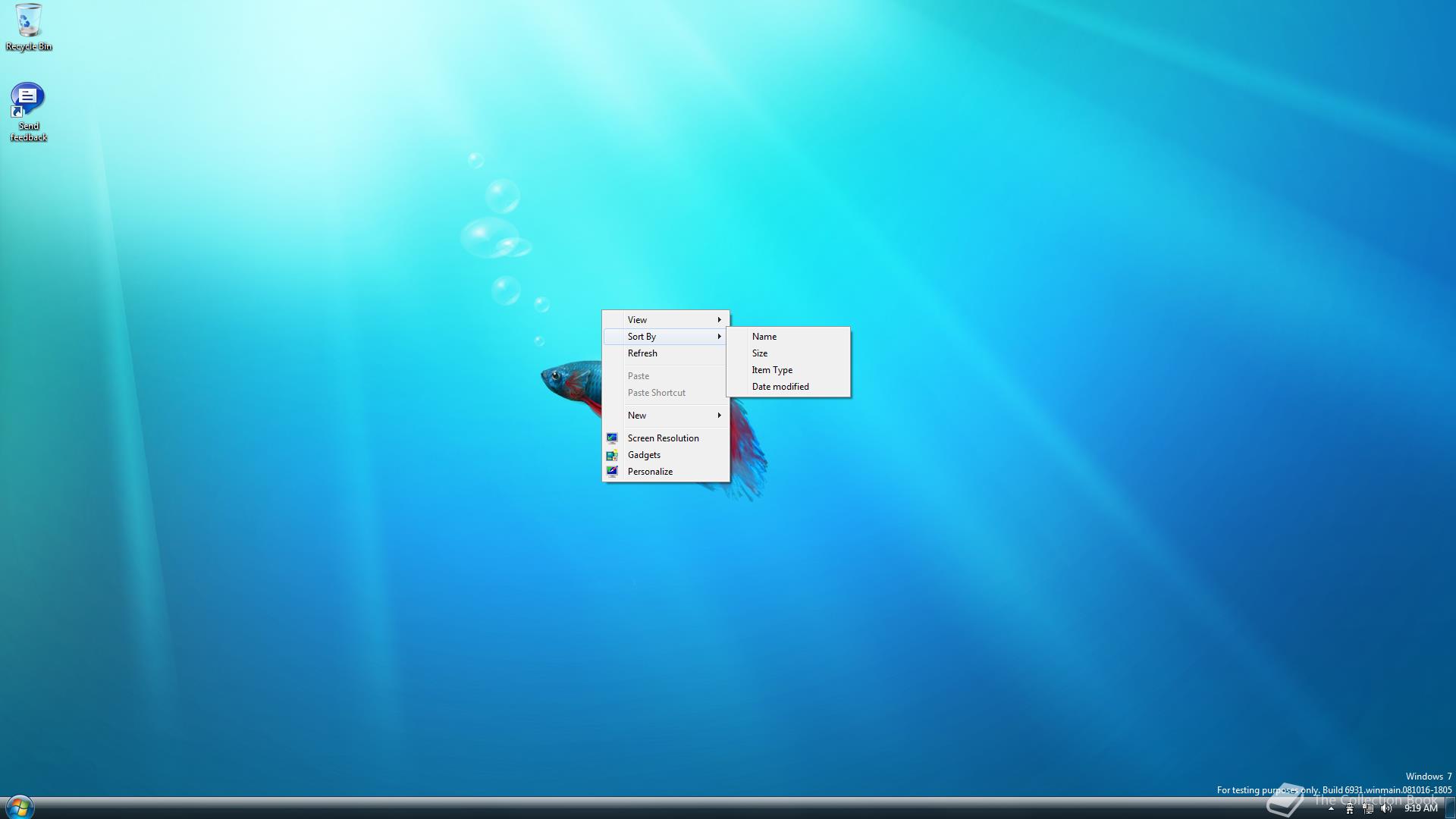Open the Recycle Bin desktop icon
The width and height of the screenshot is (1456, 819).
click(28, 23)
